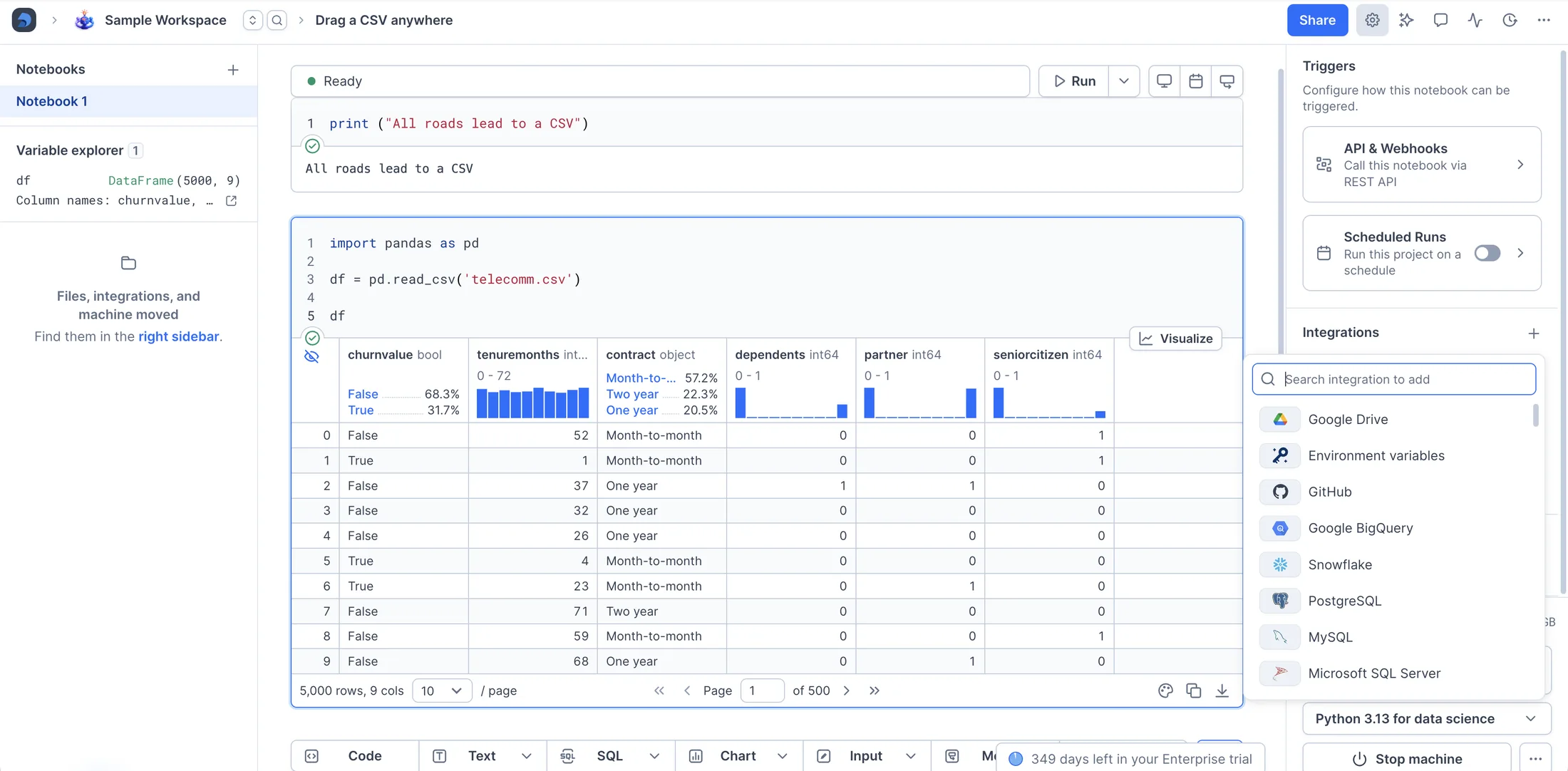The image size is (1568, 771).
Task: Go to next page arrow in table
Action: click(847, 690)
